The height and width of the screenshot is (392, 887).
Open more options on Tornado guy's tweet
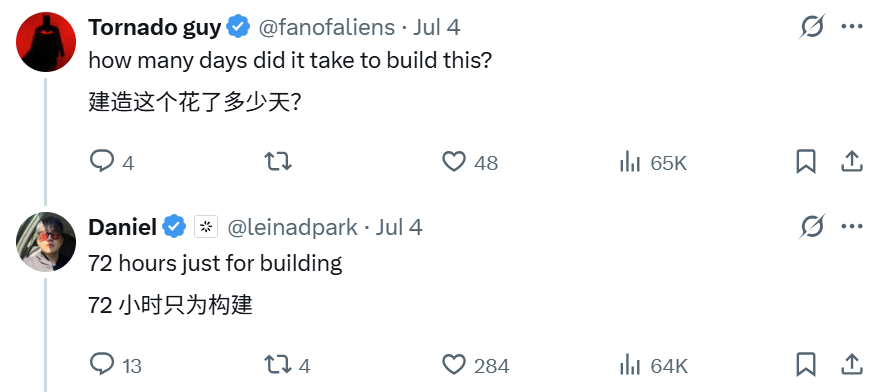851,27
